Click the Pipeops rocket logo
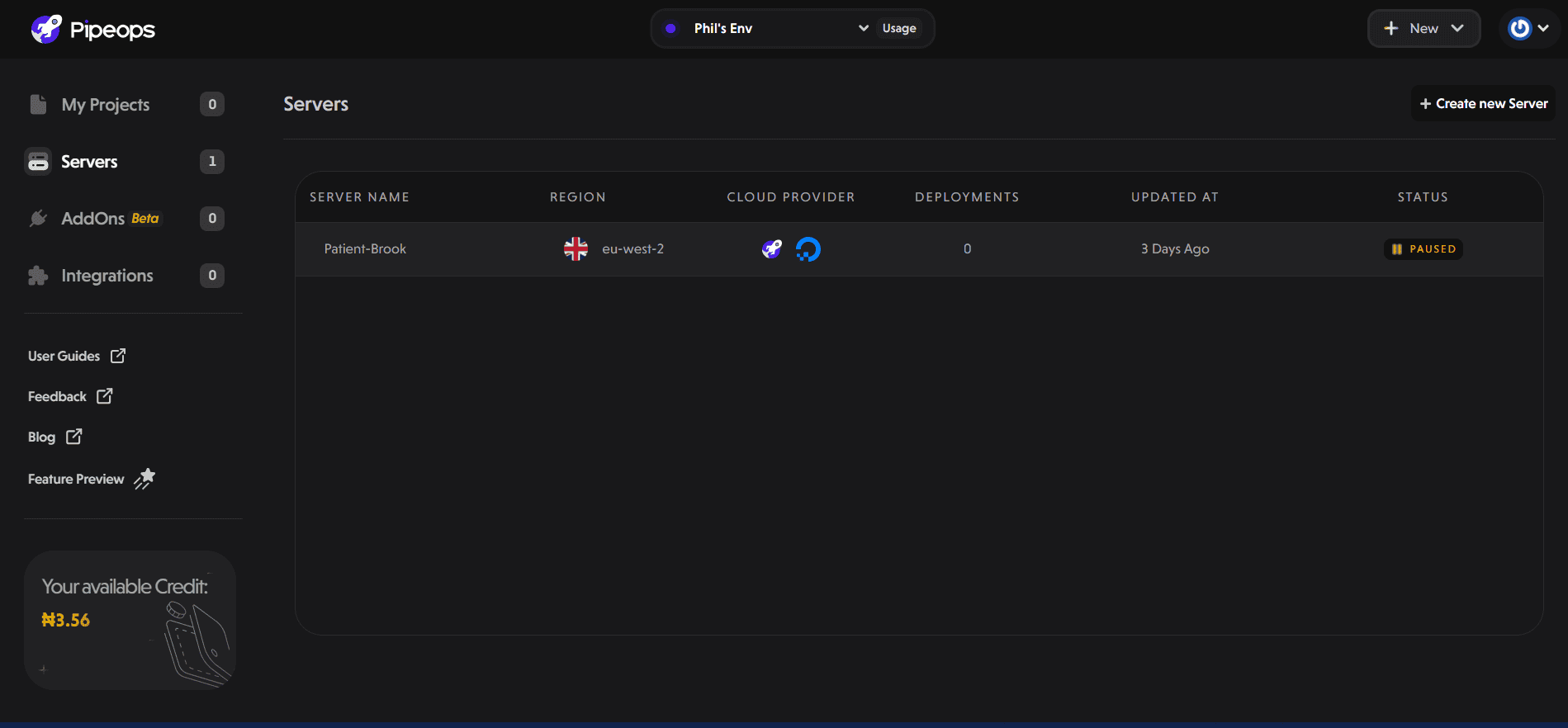 [46, 29]
